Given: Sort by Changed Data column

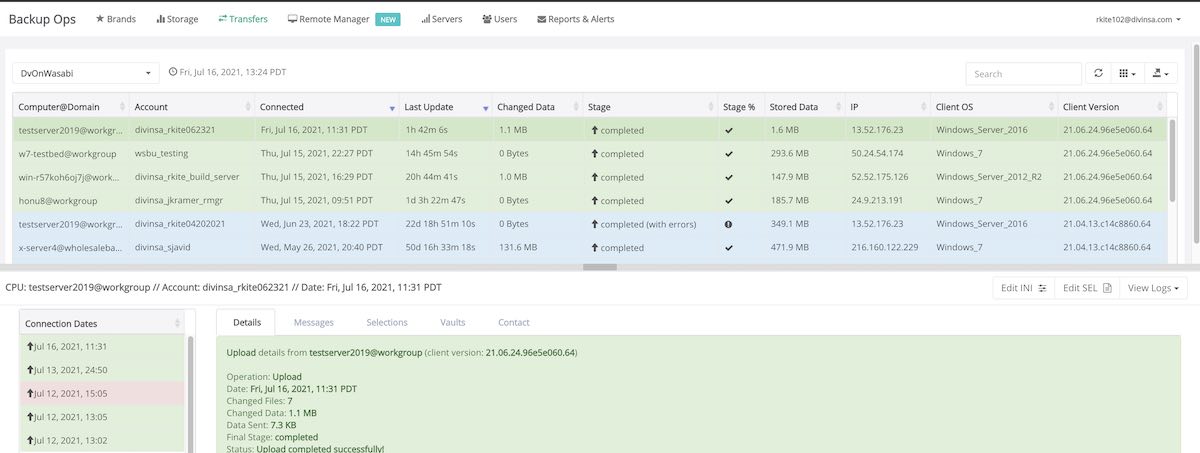Looking at the screenshot, I should (x=538, y=106).
